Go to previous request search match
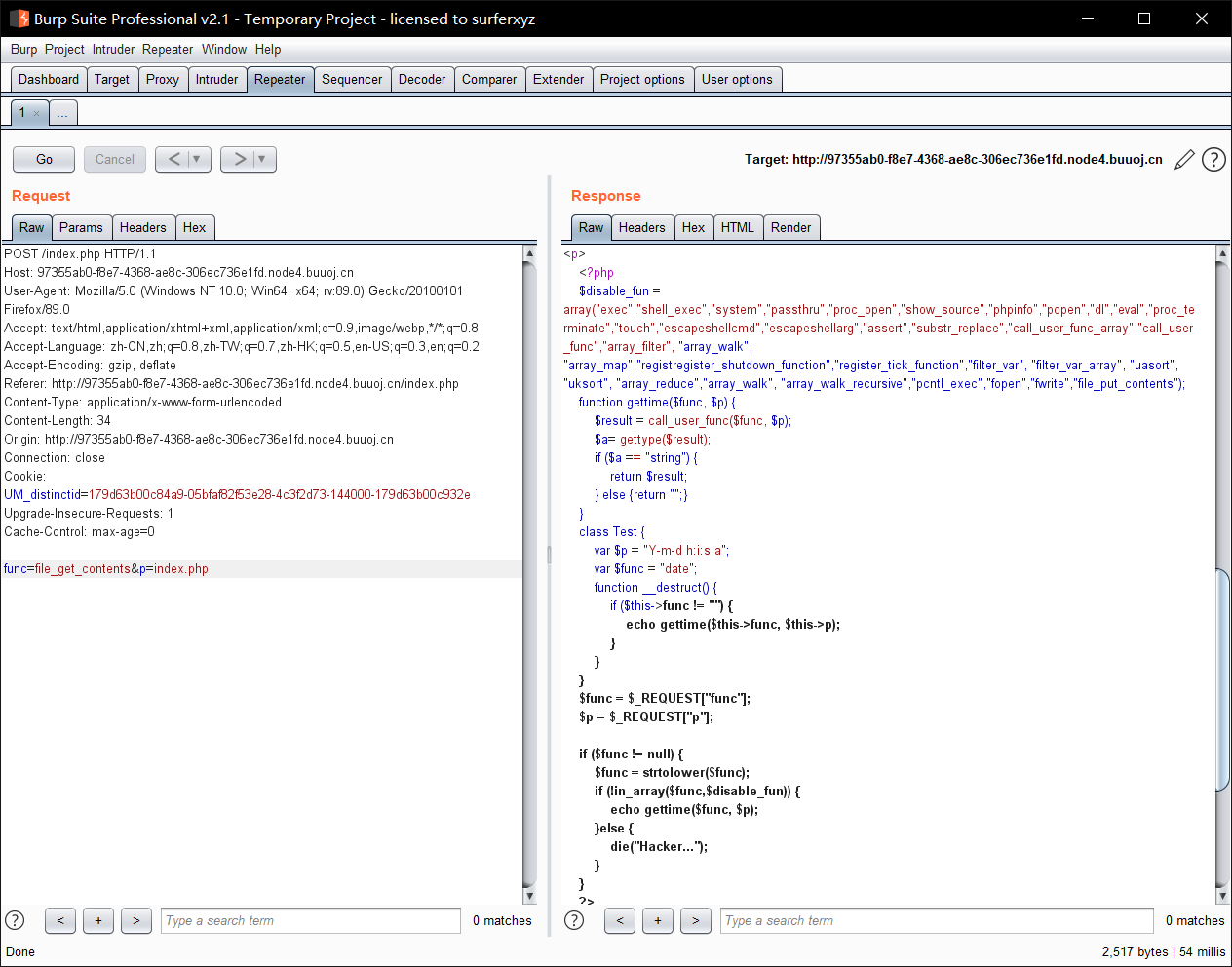This screenshot has height=967, width=1232. (60, 920)
